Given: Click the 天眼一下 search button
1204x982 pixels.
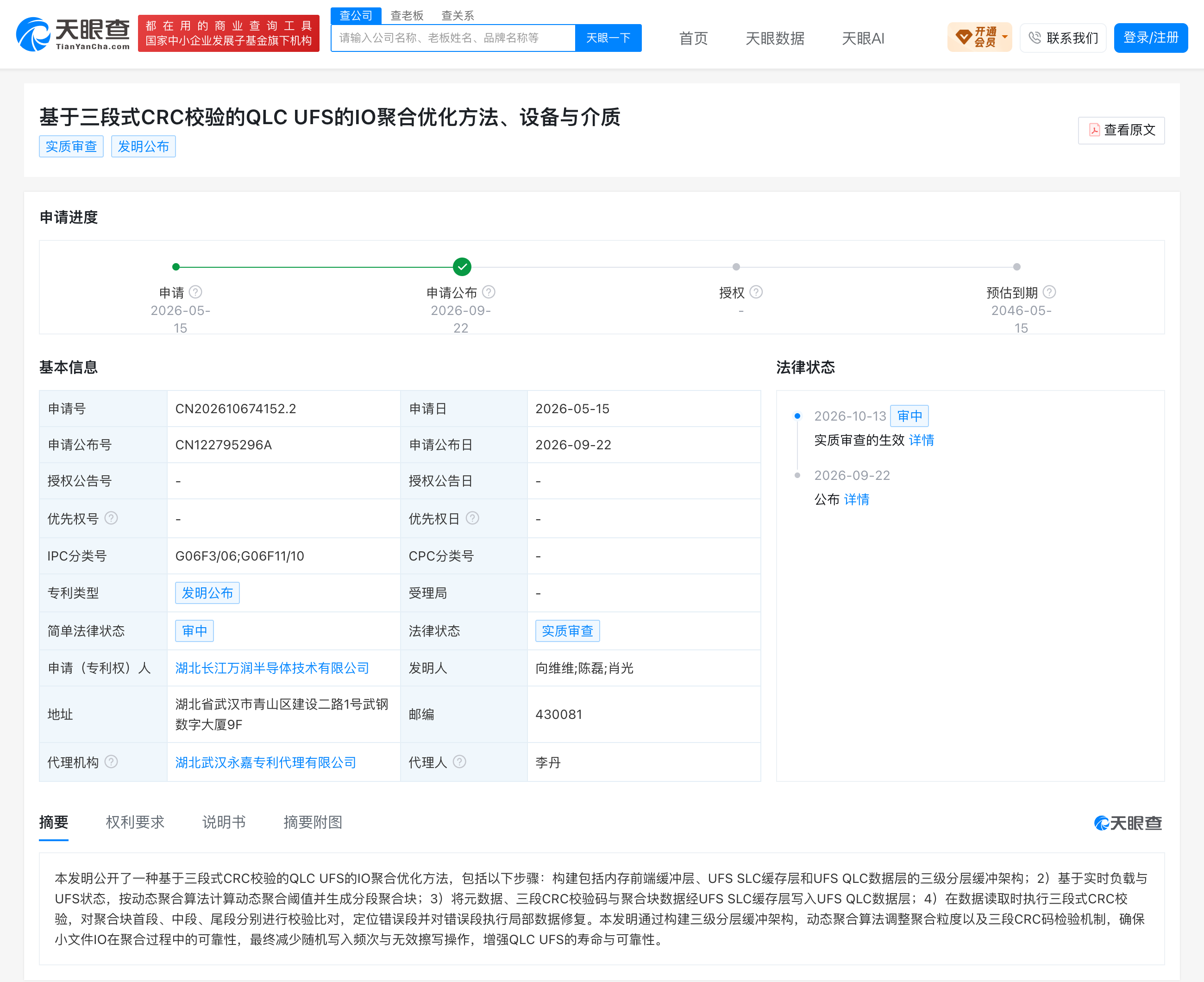Looking at the screenshot, I should point(608,38).
